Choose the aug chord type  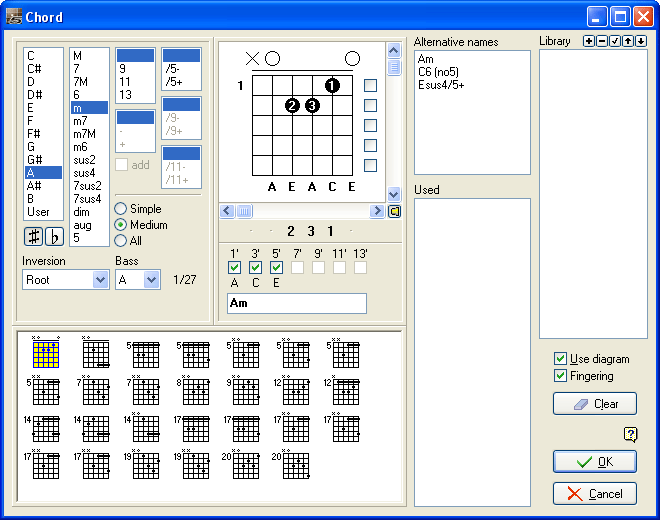click(x=89, y=225)
